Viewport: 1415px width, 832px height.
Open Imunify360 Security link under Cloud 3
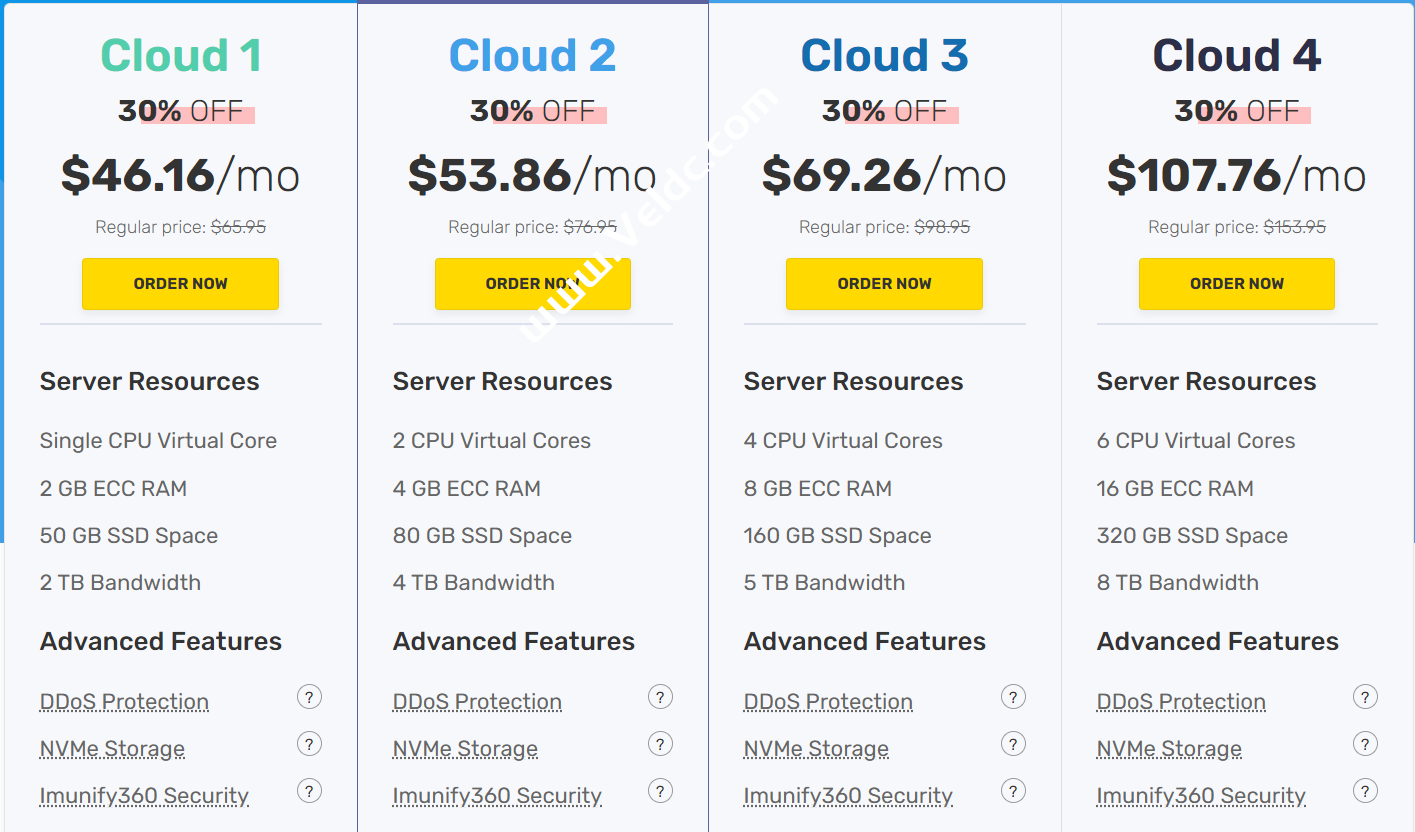848,796
